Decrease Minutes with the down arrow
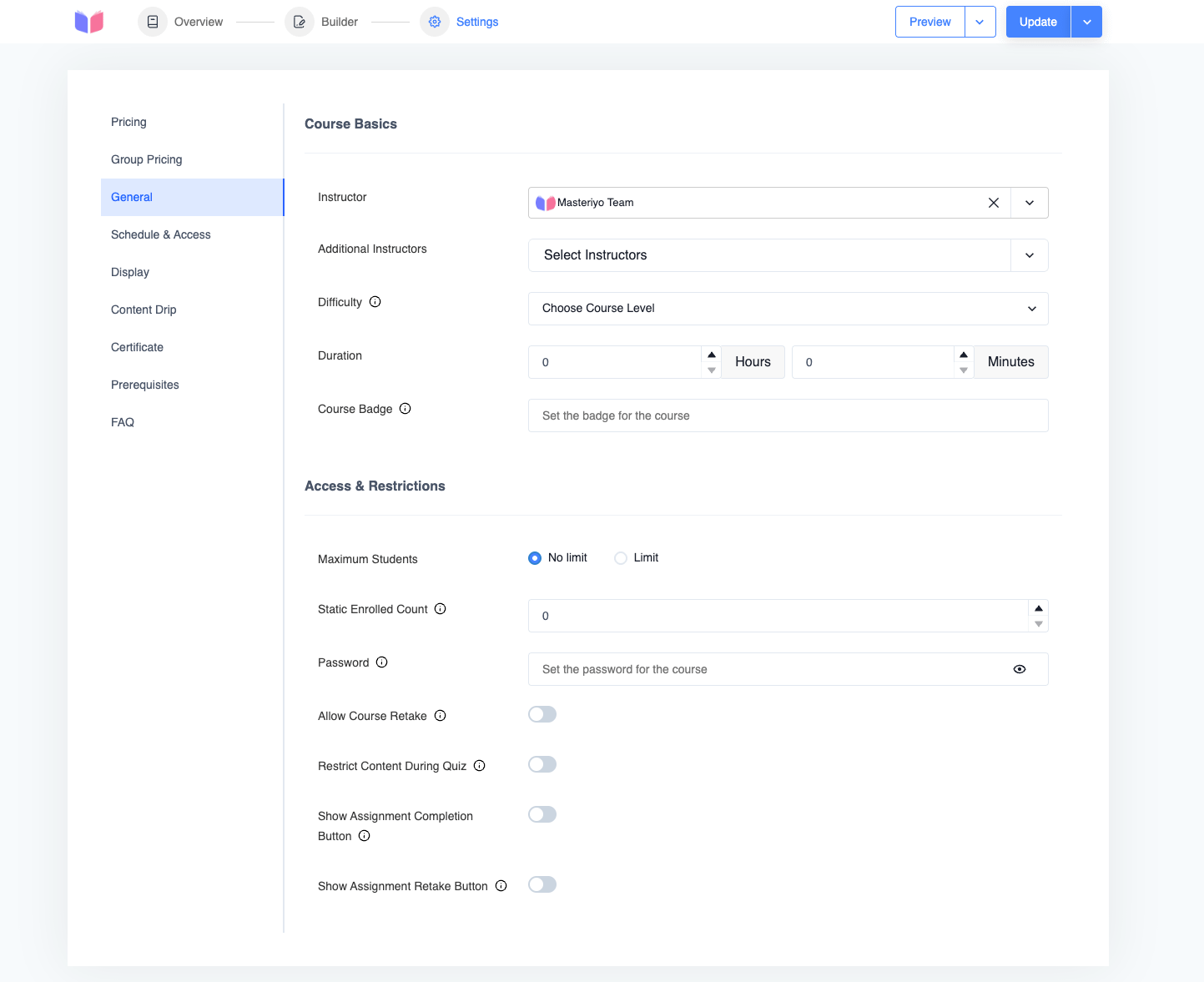 (964, 370)
